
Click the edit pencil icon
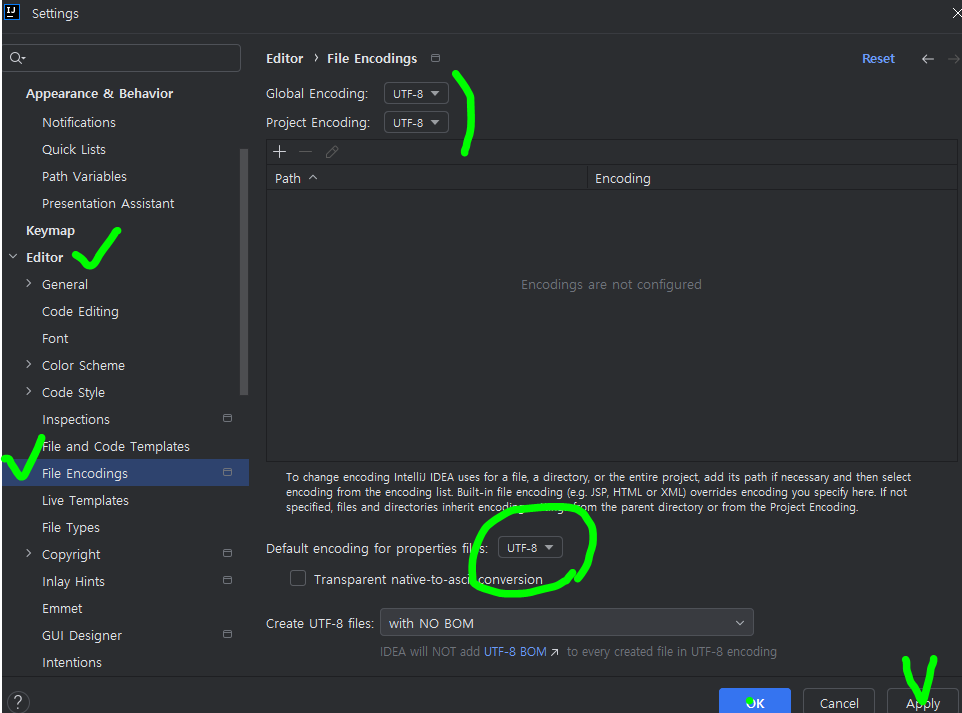tap(332, 152)
